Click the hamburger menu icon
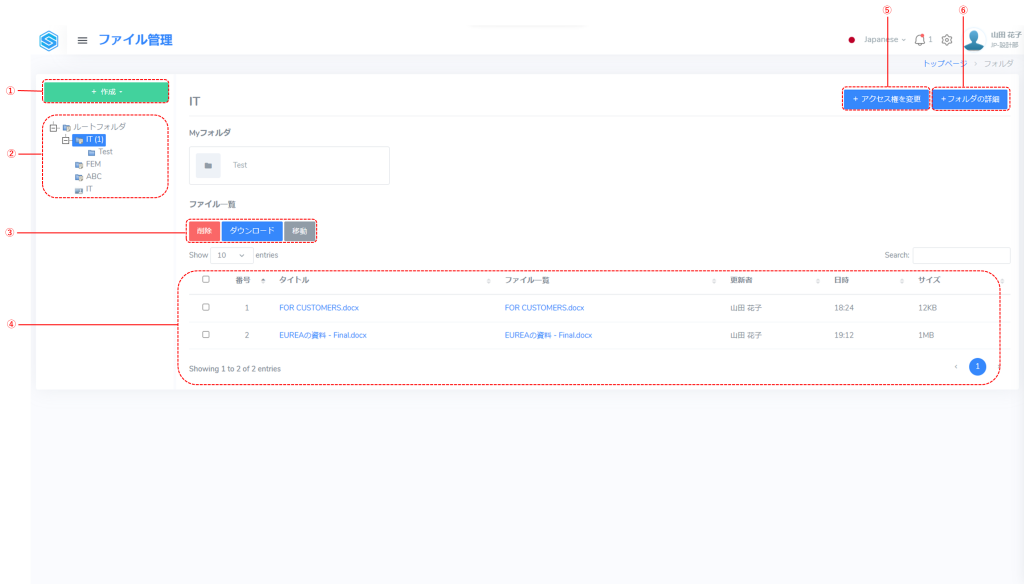Image resolution: width=1024 pixels, height=584 pixels. coord(82,41)
